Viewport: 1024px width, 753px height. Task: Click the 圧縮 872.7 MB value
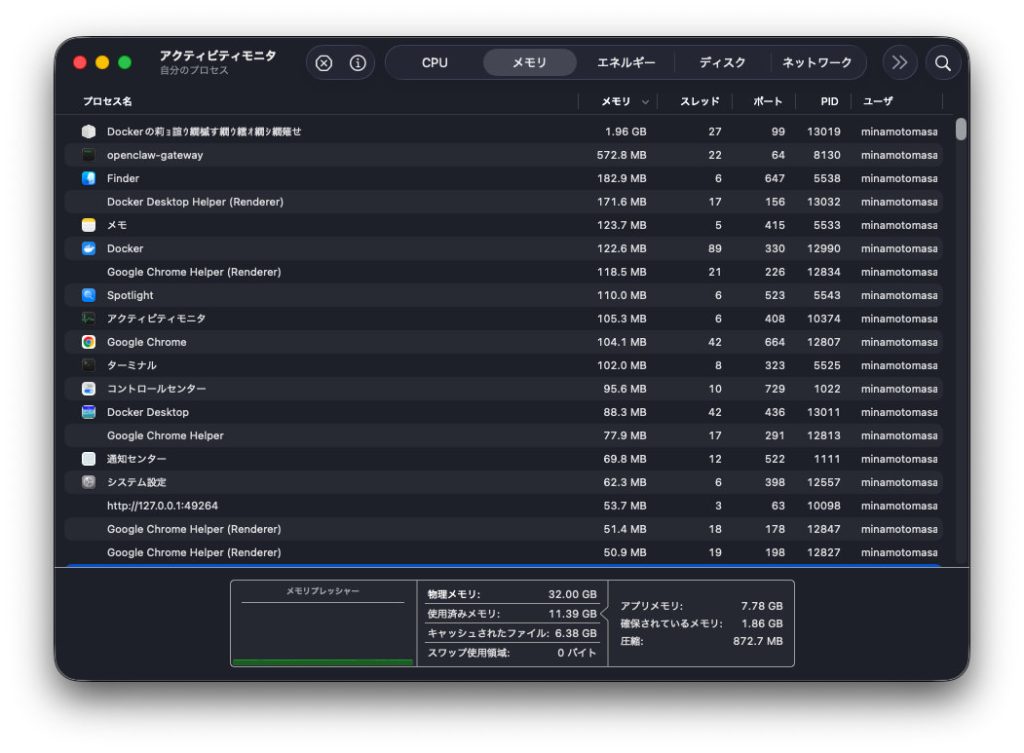point(758,641)
